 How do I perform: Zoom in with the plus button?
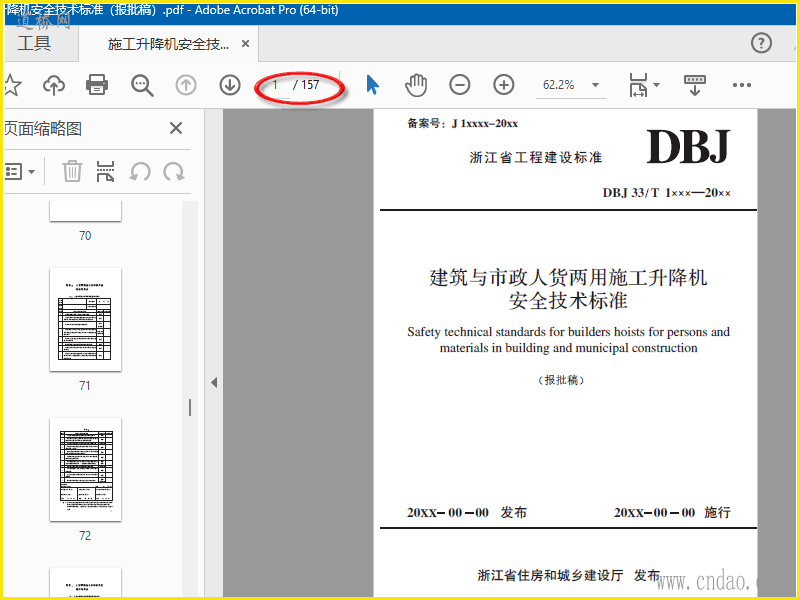(504, 85)
